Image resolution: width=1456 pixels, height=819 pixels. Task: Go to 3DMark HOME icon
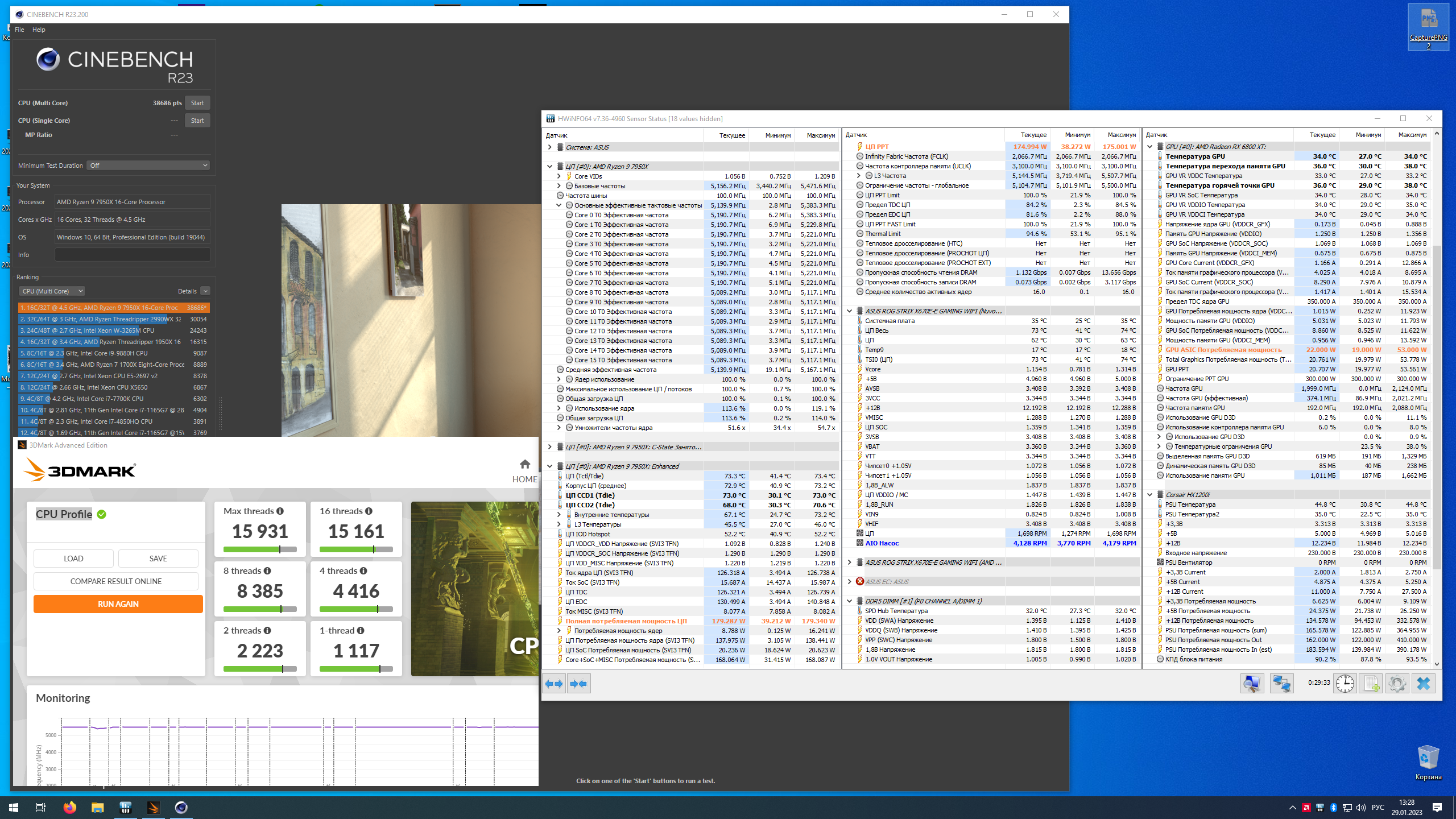tap(524, 464)
